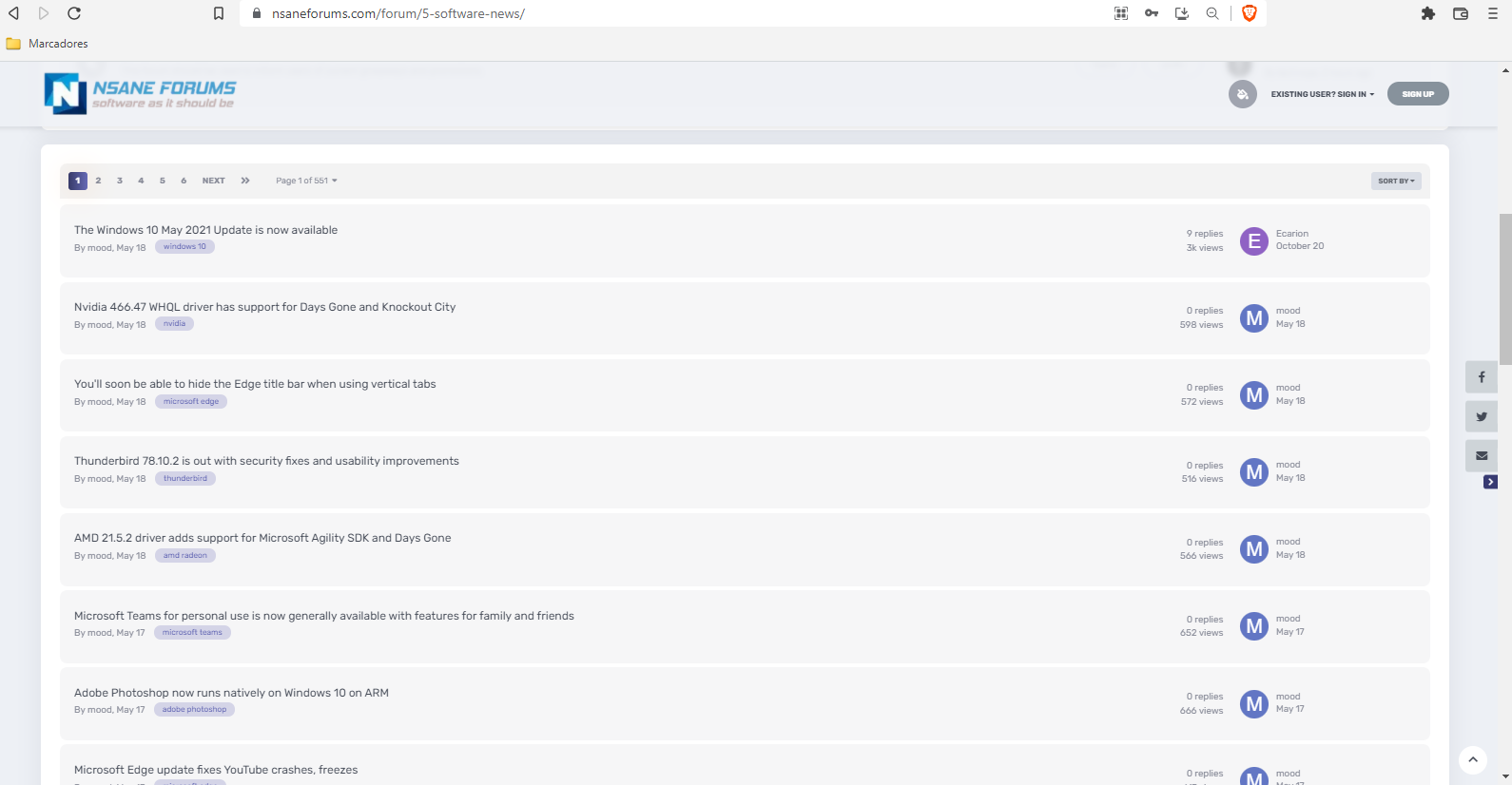1512x785 pixels.
Task: Share page via Twitter icon
Action: pyautogui.click(x=1482, y=416)
